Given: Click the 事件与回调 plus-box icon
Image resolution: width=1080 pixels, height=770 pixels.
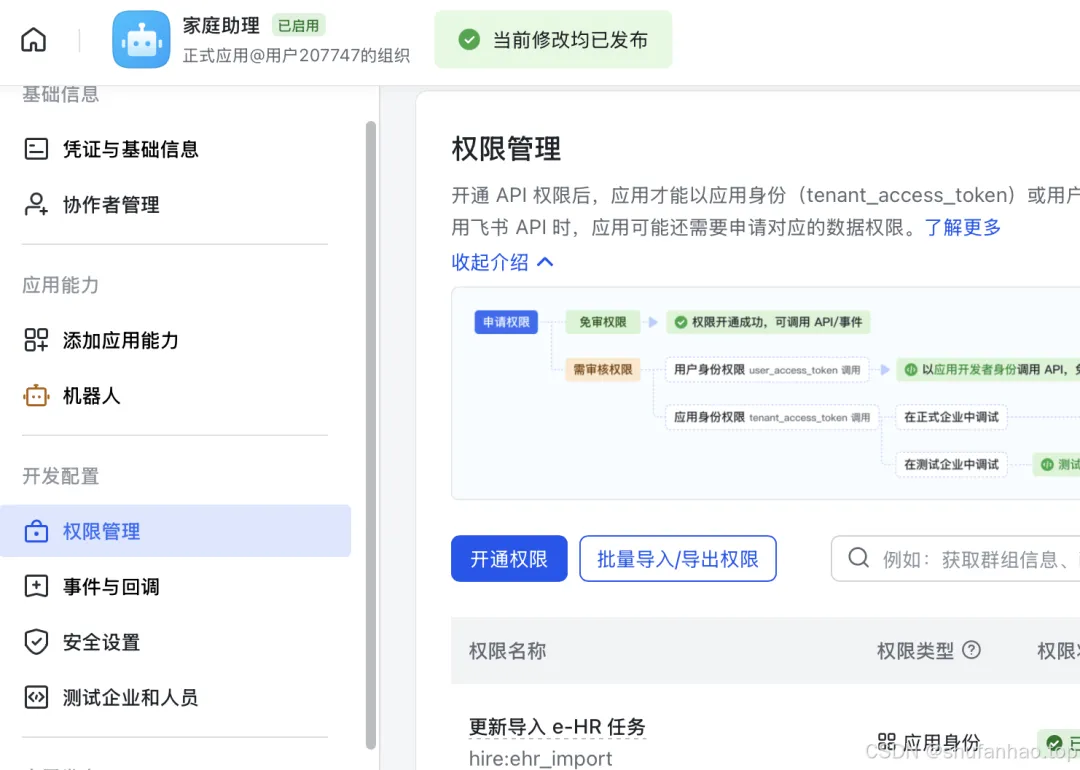Looking at the screenshot, I should 37,586.
